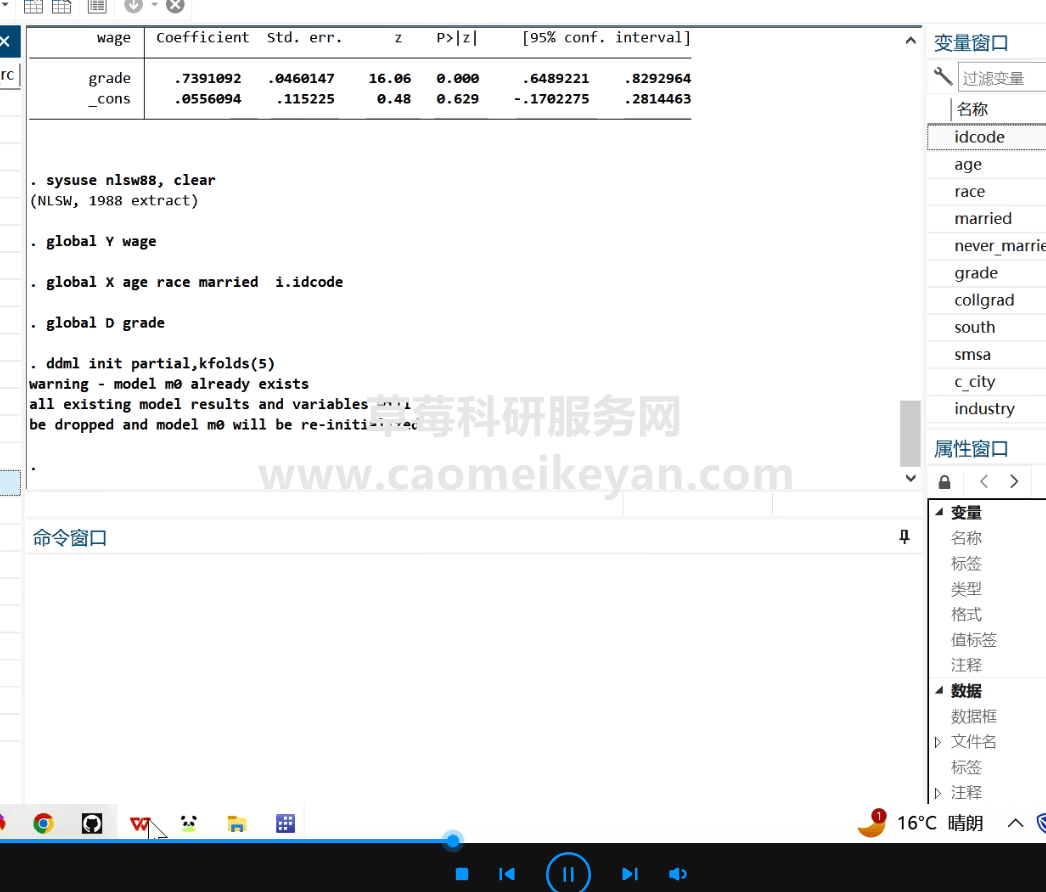Select the never_married variable
Screen dimensions: 1046x892
pyautogui.click(x=987, y=246)
